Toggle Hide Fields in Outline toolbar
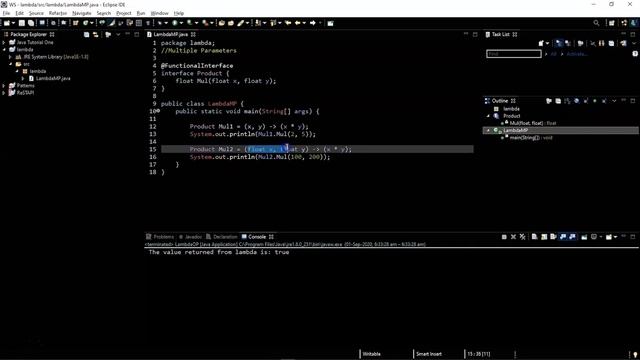This screenshot has width=640, height=360. pyautogui.click(x=576, y=101)
